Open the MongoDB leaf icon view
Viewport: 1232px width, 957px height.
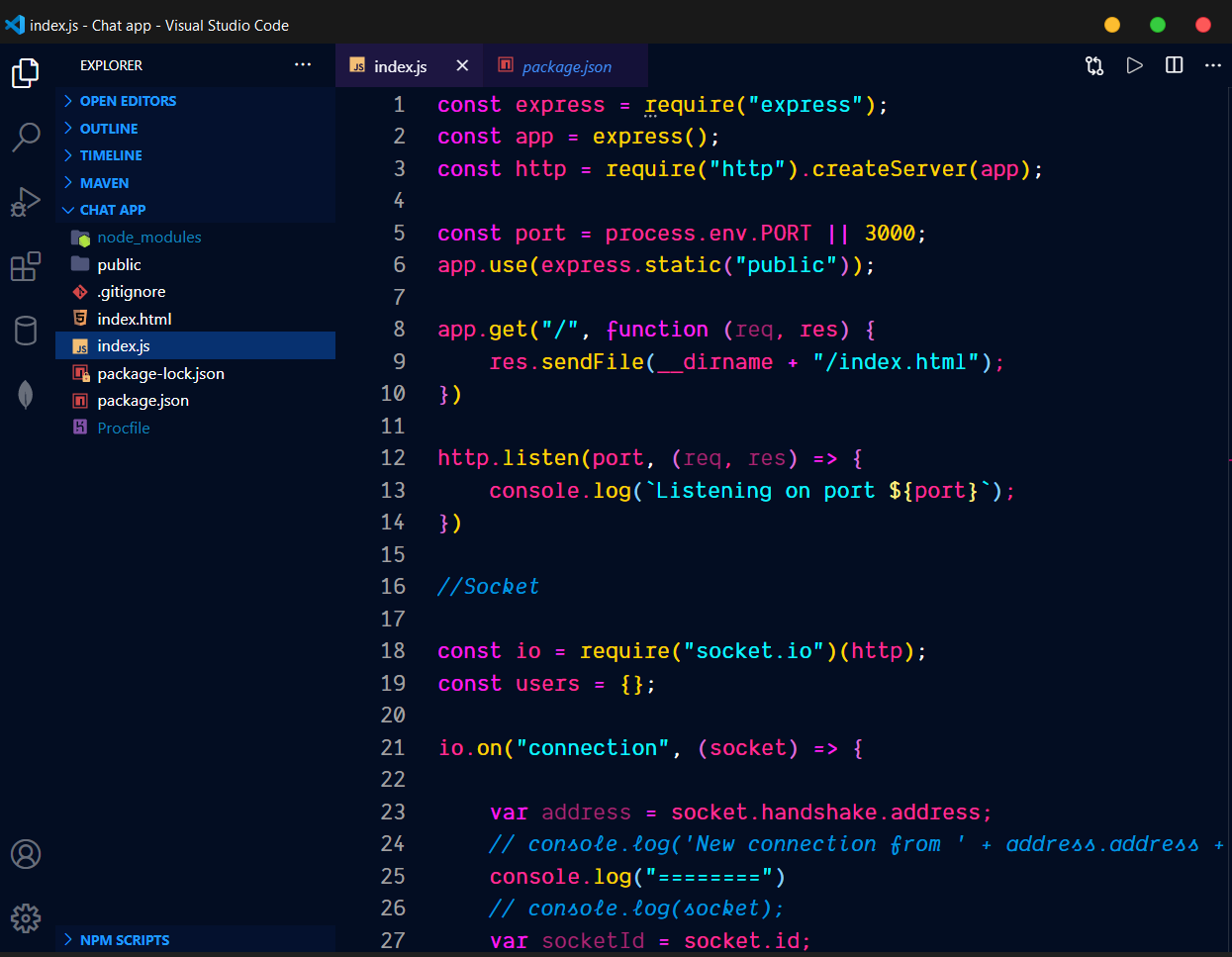pyautogui.click(x=26, y=394)
